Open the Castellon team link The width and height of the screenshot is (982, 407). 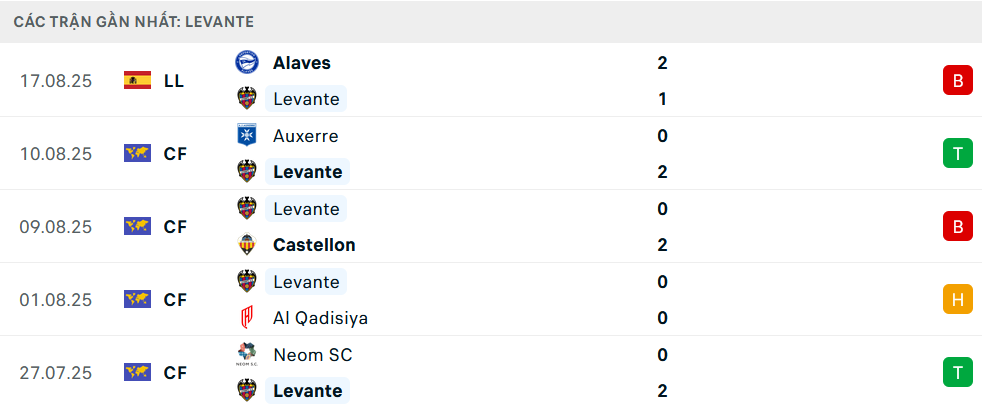pyautogui.click(x=314, y=244)
